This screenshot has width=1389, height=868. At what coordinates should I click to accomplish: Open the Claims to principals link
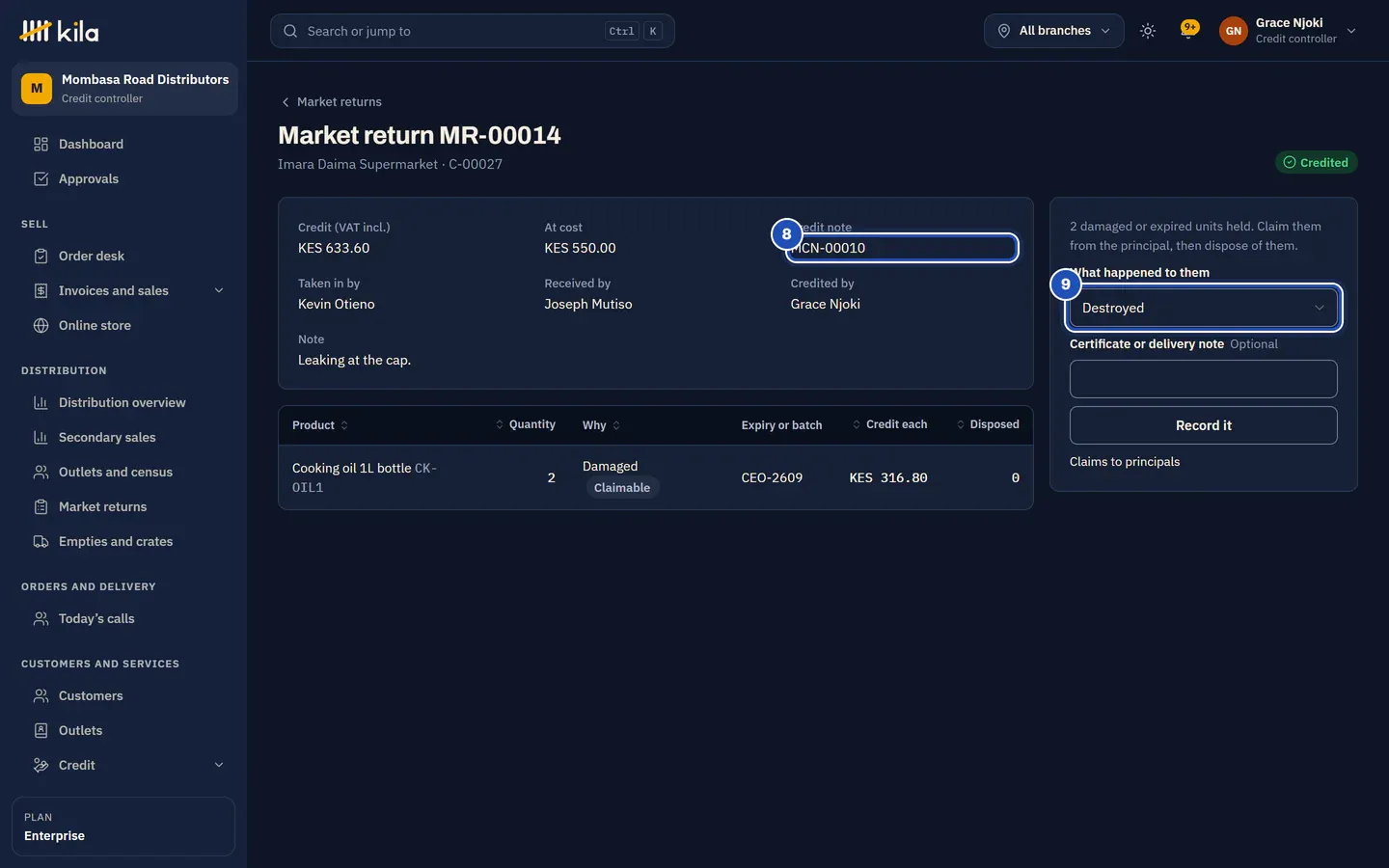point(1125,462)
